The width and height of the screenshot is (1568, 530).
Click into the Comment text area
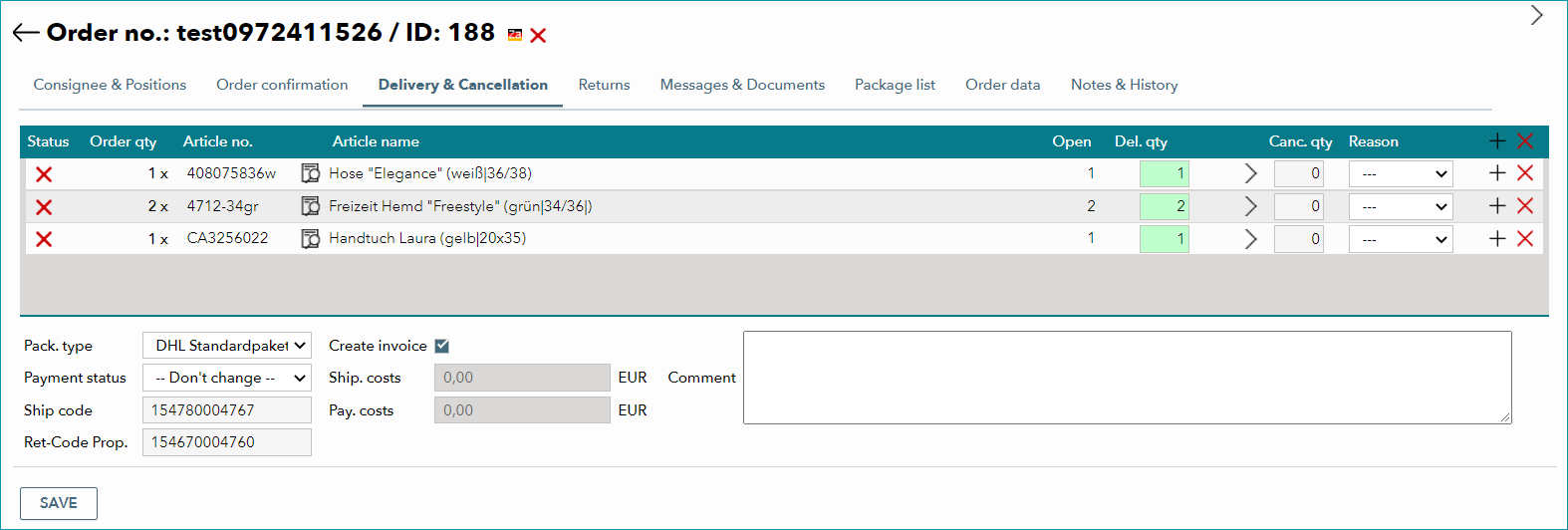[x=1128, y=378]
